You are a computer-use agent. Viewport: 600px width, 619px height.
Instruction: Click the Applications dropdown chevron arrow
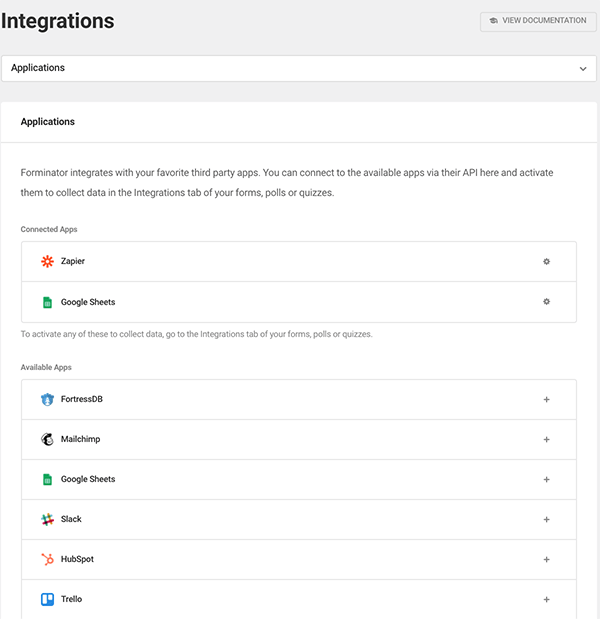[583, 69]
